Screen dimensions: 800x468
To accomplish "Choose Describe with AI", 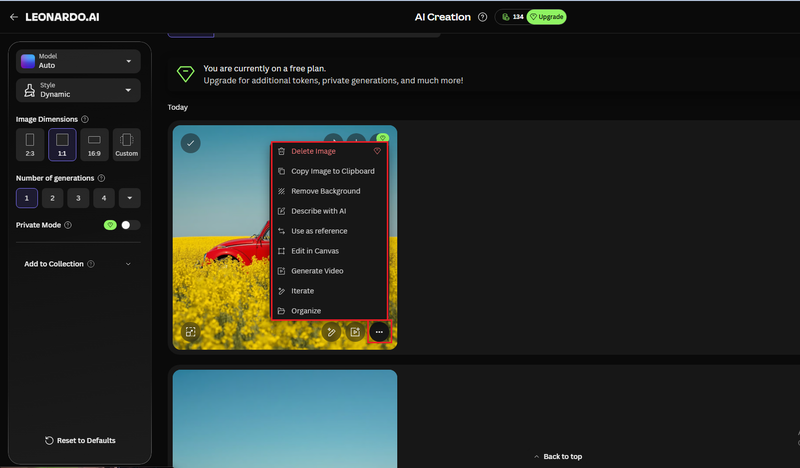I will point(329,211).
